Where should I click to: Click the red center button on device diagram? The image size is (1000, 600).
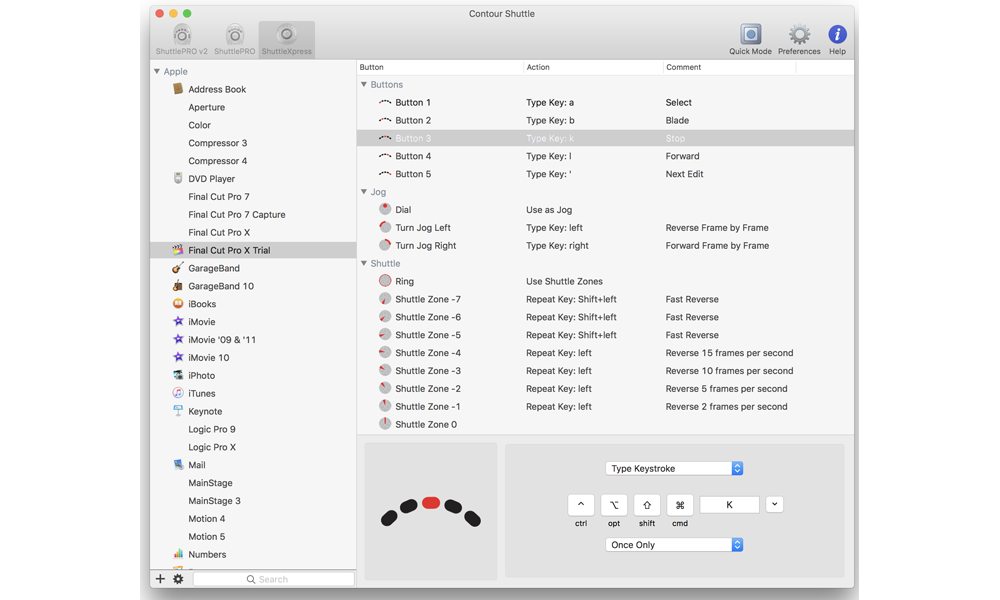pos(431,503)
